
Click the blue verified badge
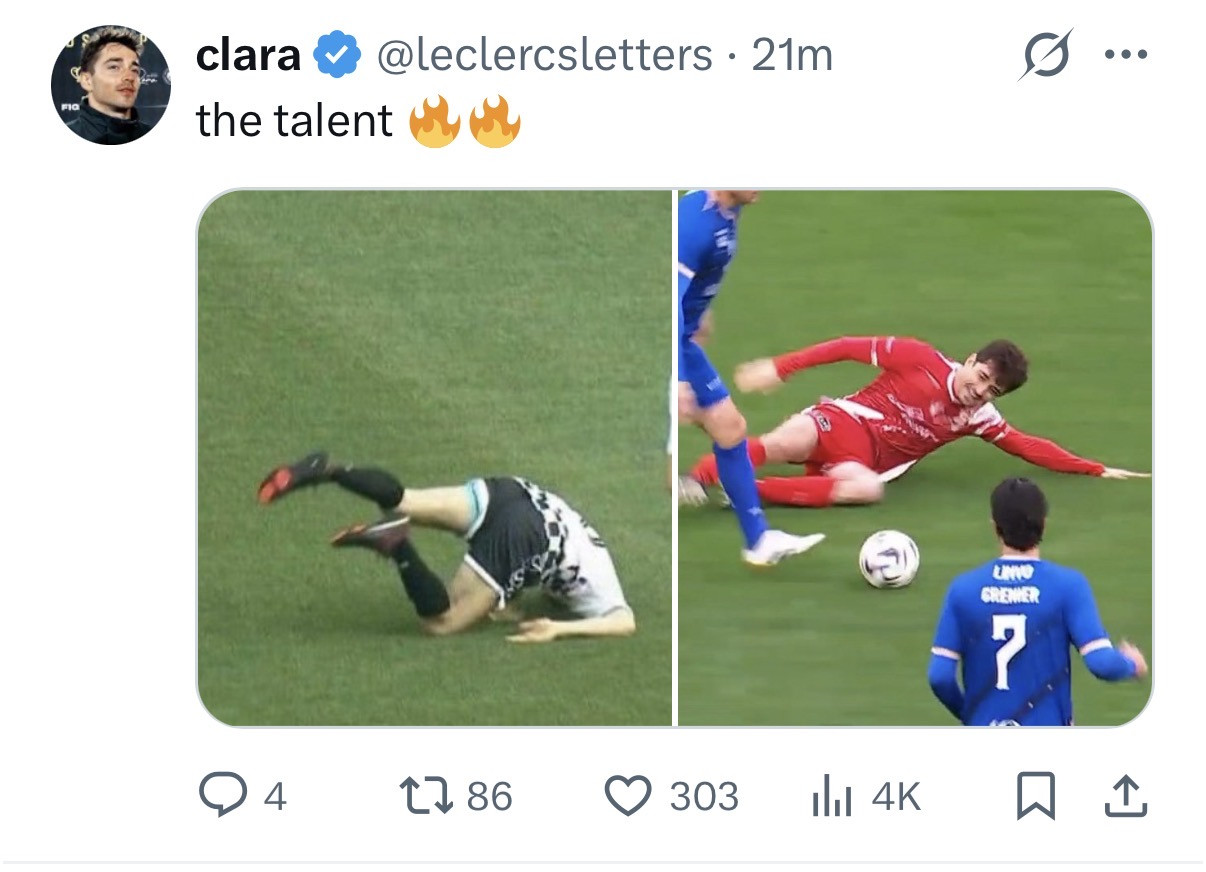[x=338, y=56]
